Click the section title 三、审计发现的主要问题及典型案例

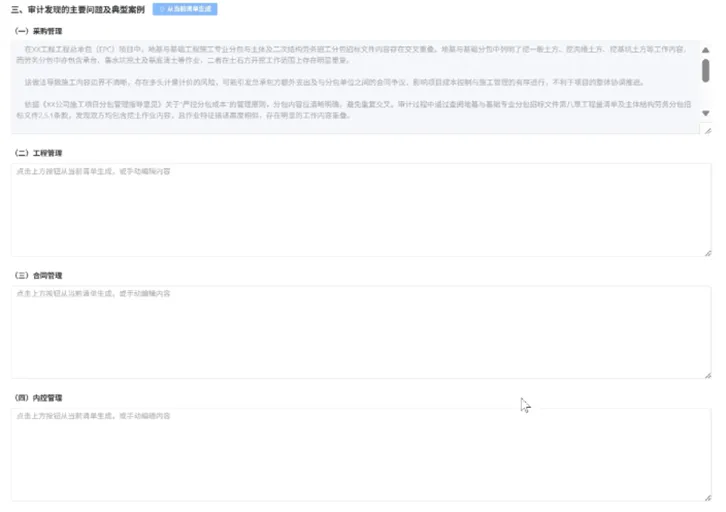tap(78, 9)
